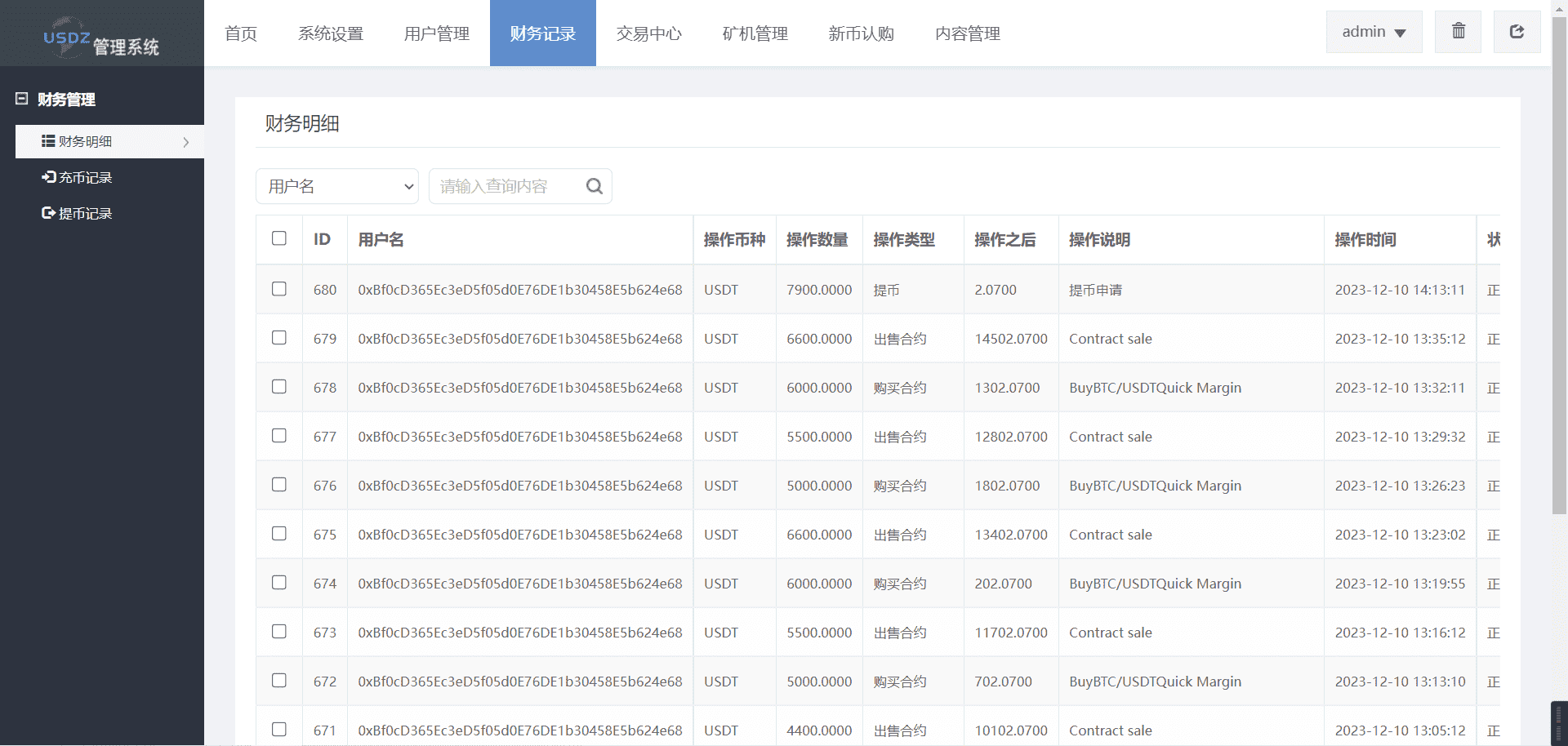Image resolution: width=1568 pixels, height=746 pixels.
Task: Expand the 财务明细 chevron arrow
Action: click(186, 142)
